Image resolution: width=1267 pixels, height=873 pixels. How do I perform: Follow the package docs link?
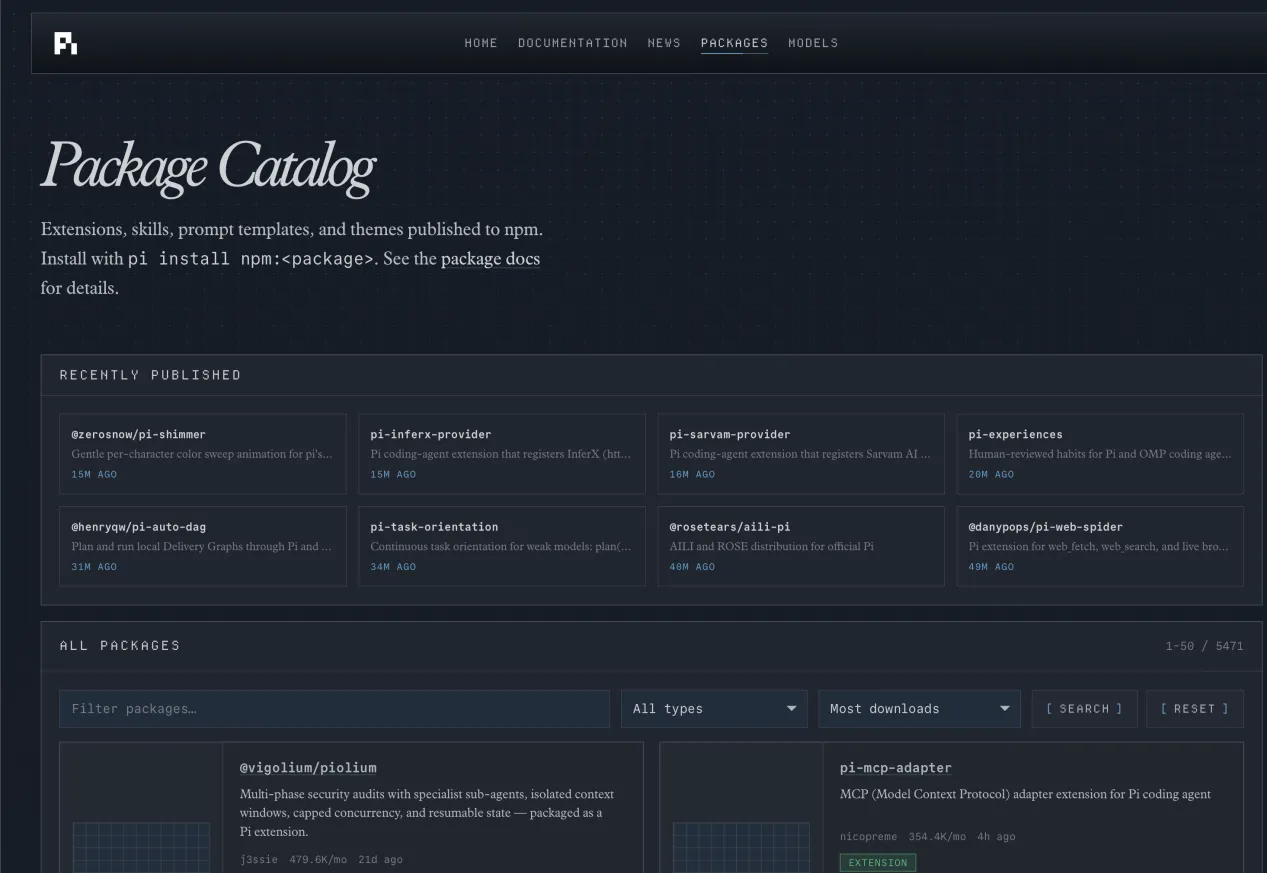click(x=490, y=259)
